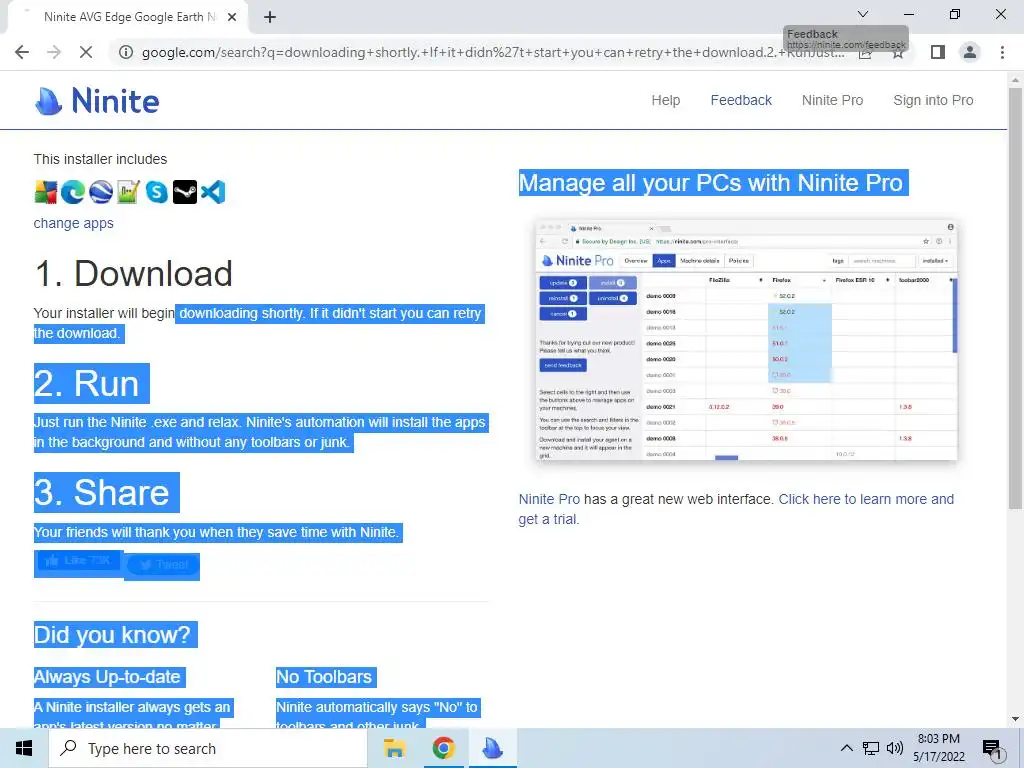Image resolution: width=1024 pixels, height=768 pixels.
Task: Open the volume control tray icon
Action: point(895,748)
